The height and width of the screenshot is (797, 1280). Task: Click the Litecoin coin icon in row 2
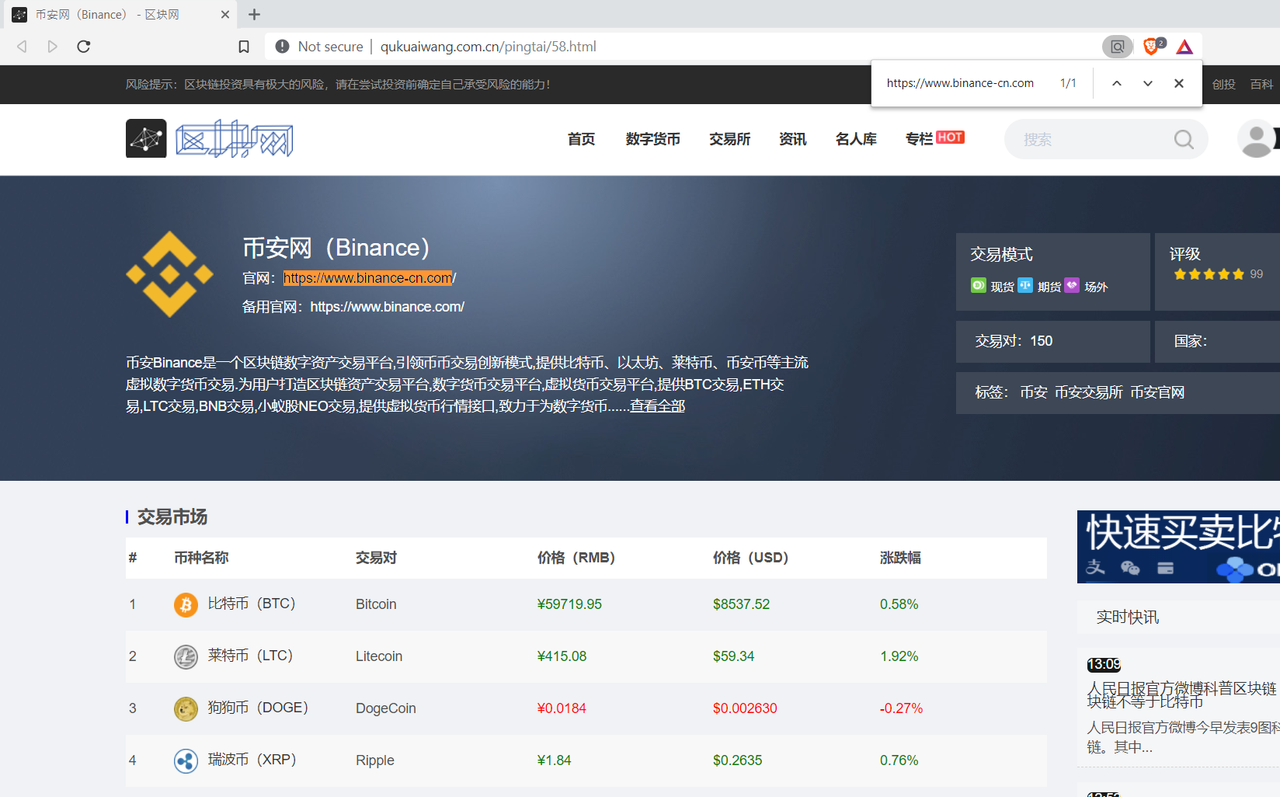point(186,656)
